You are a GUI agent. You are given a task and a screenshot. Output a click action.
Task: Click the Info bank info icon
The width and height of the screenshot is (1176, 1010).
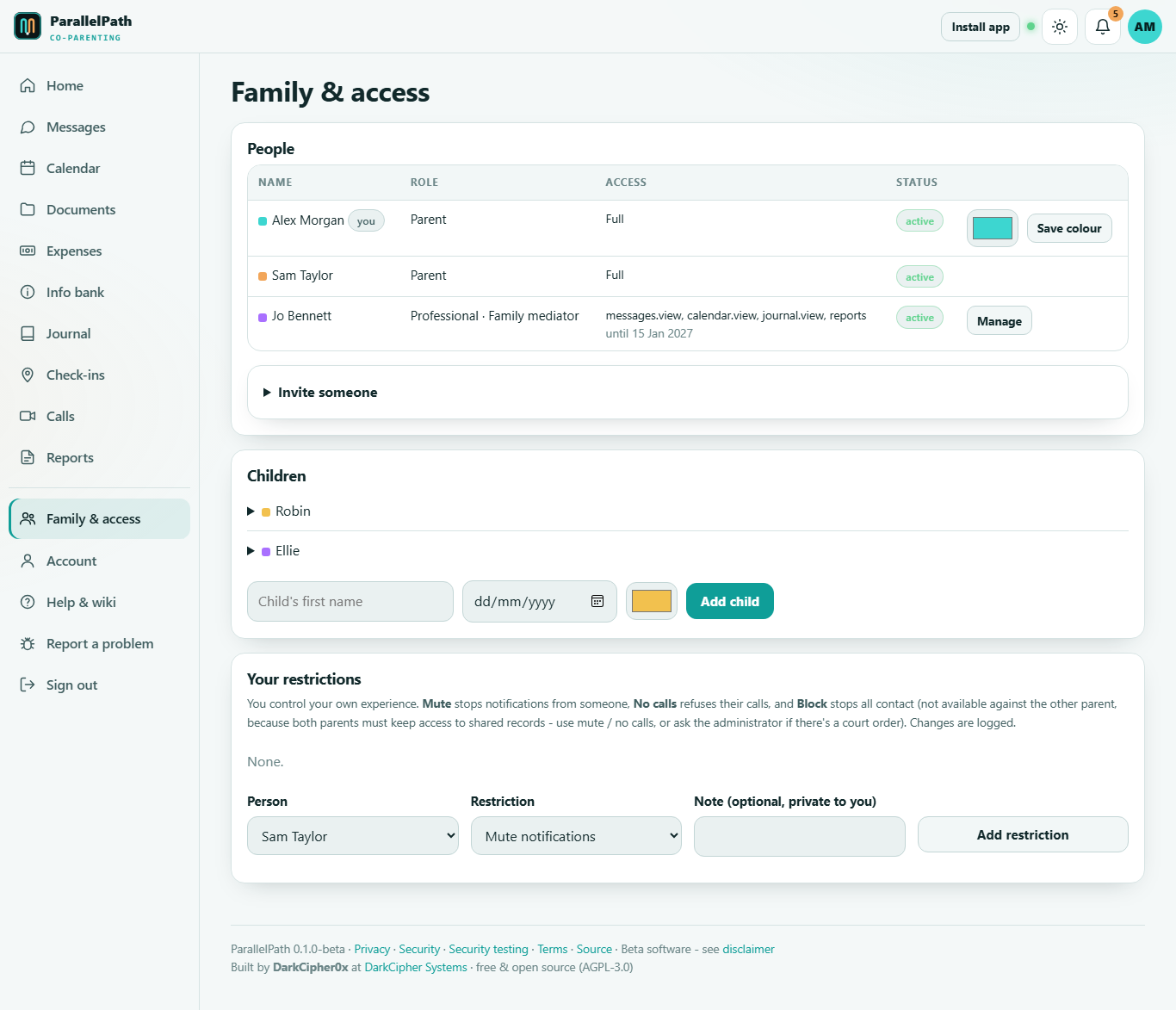point(28,292)
